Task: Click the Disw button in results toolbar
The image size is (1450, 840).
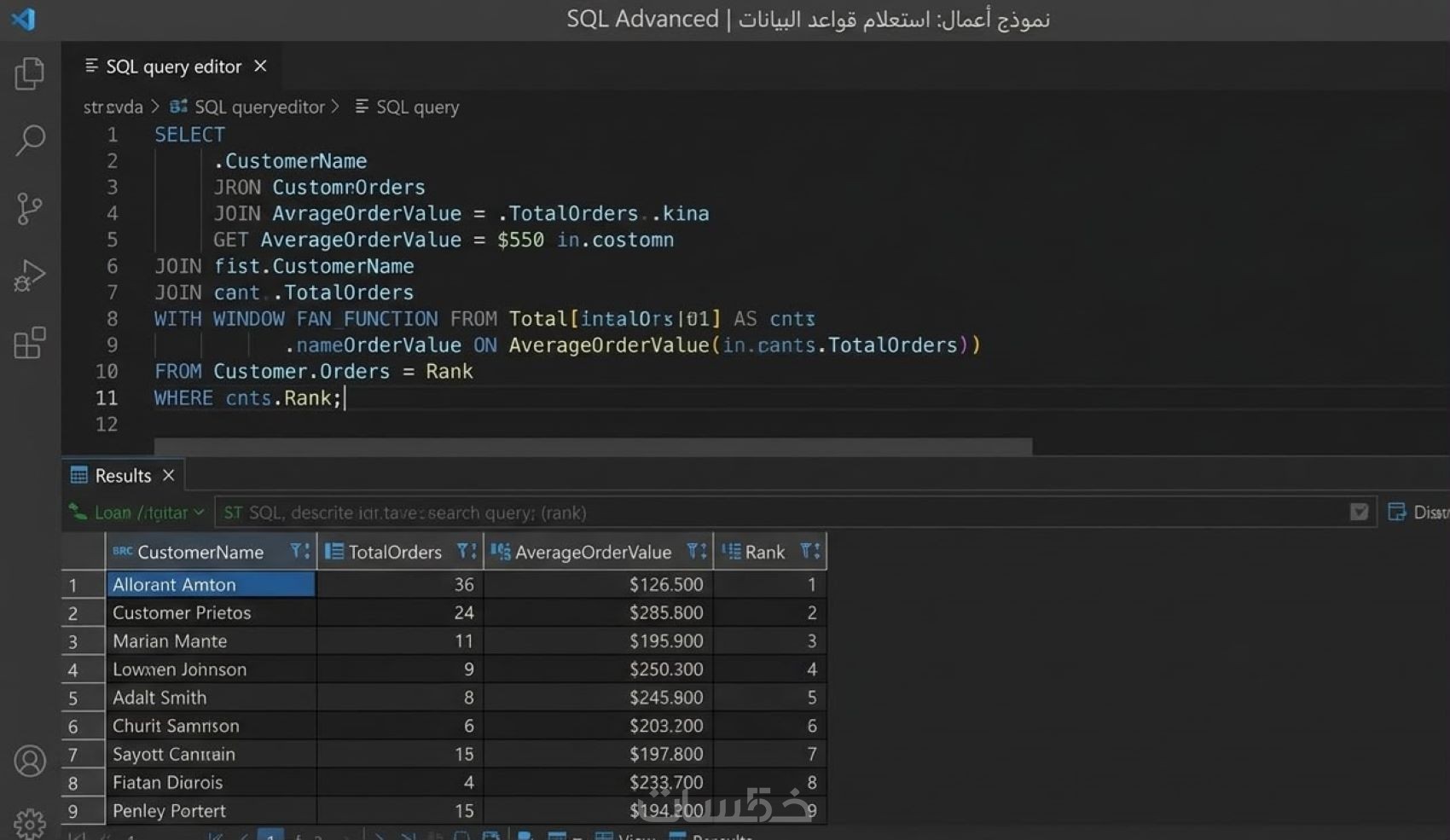Action: (x=1418, y=513)
